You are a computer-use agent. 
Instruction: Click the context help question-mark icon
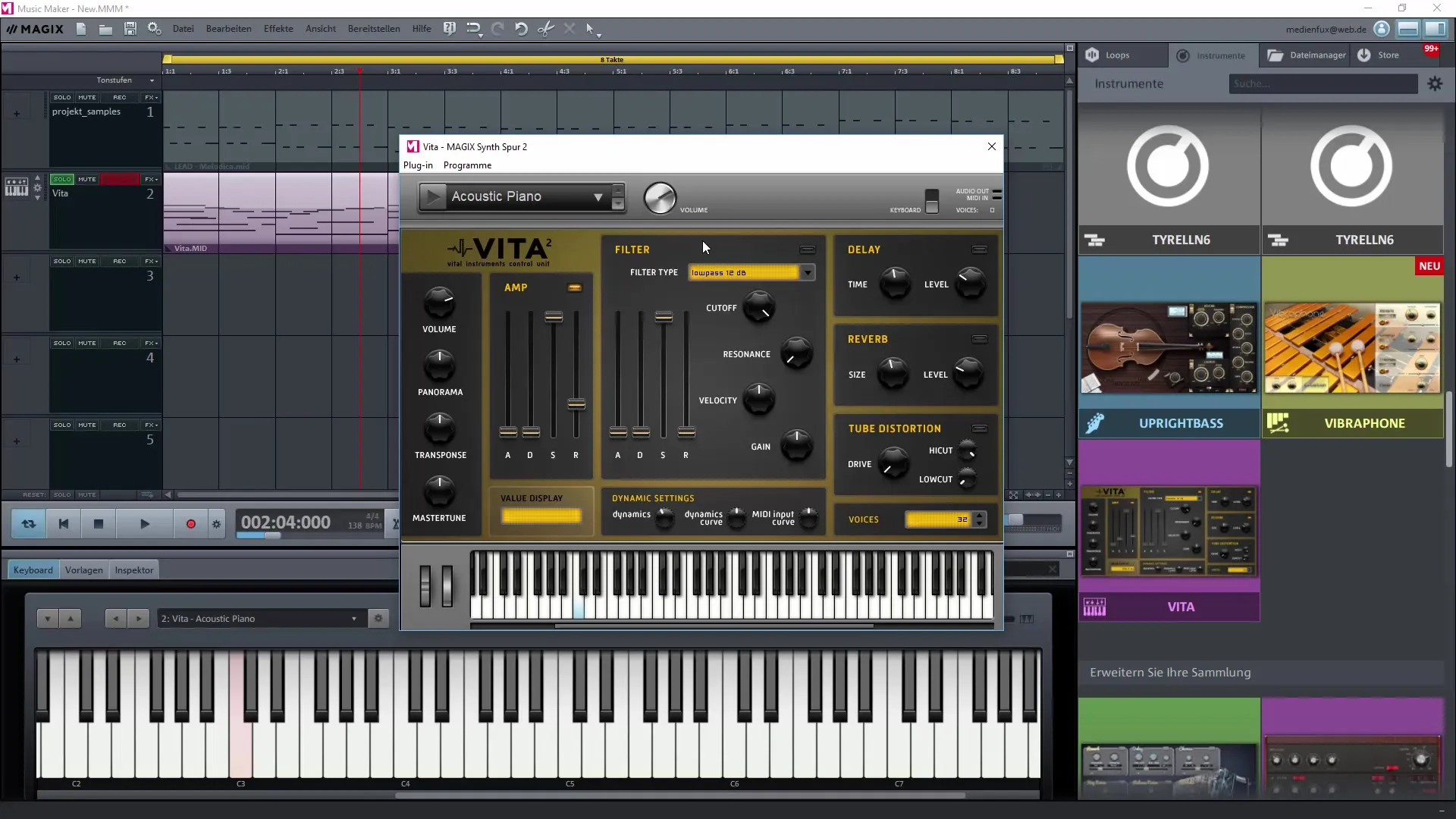click(450, 29)
